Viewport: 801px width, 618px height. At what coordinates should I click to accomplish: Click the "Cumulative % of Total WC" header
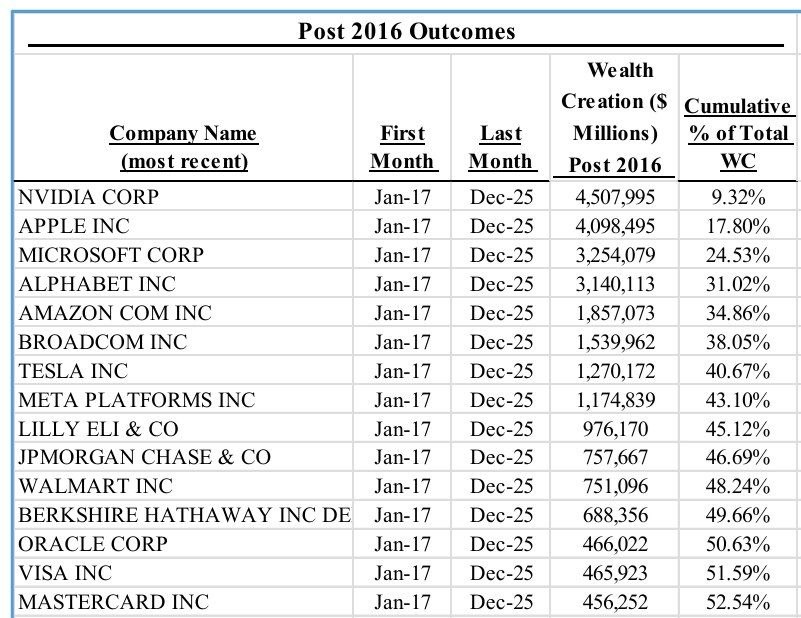tap(737, 132)
